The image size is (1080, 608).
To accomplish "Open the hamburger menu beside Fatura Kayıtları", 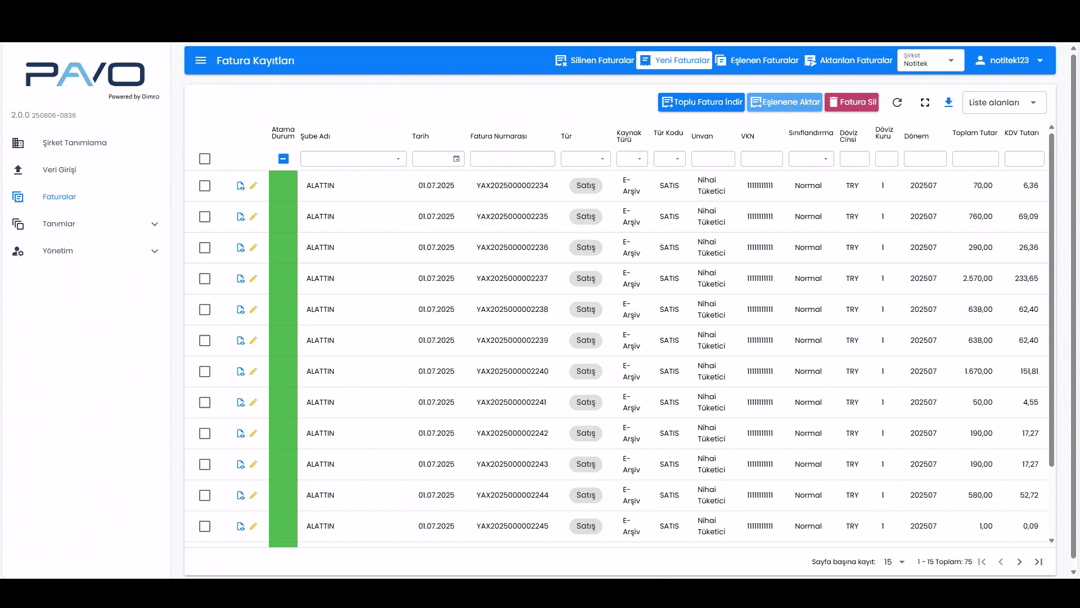I will click(201, 61).
